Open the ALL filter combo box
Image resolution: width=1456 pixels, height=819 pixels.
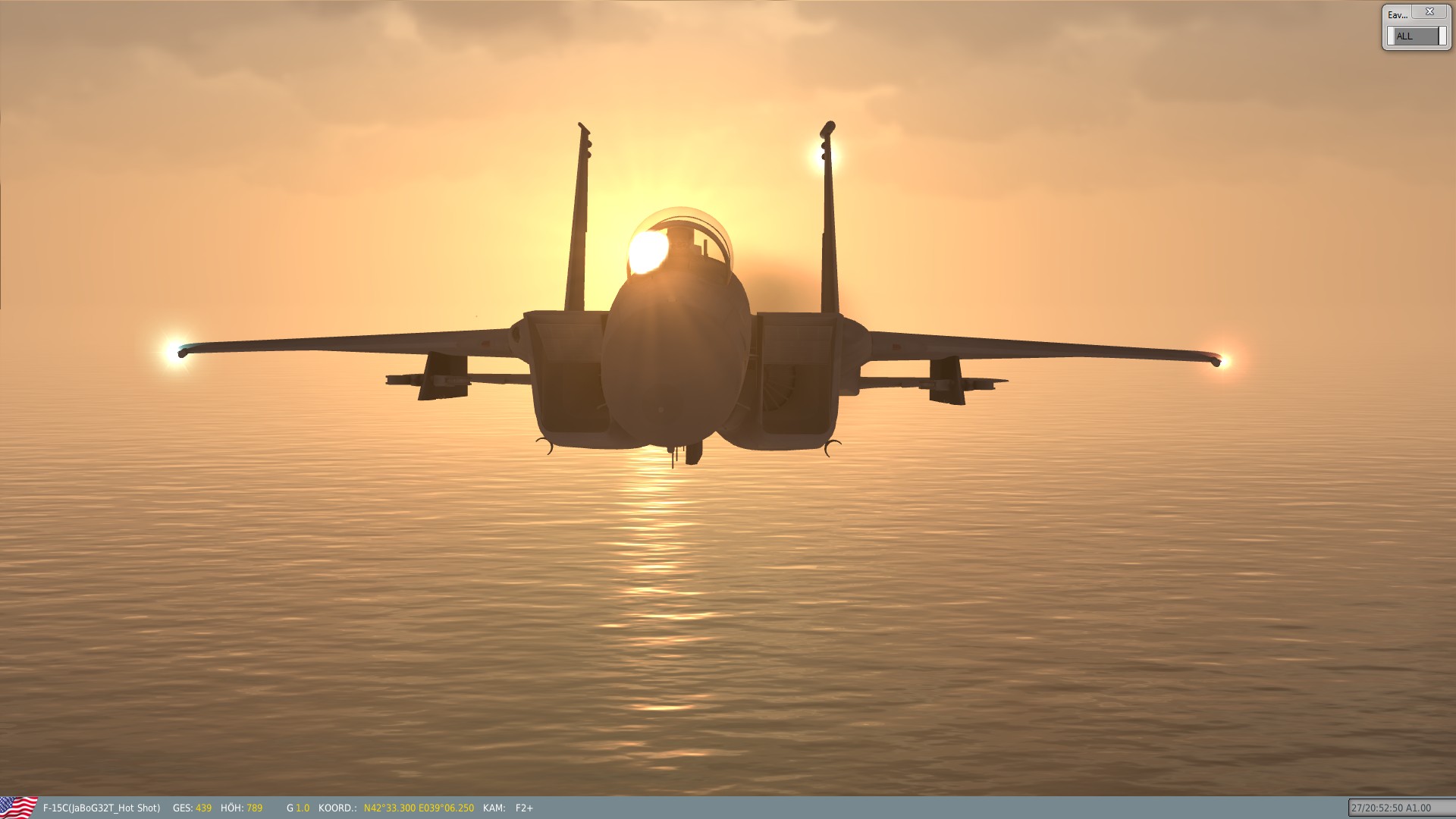coord(1414,36)
